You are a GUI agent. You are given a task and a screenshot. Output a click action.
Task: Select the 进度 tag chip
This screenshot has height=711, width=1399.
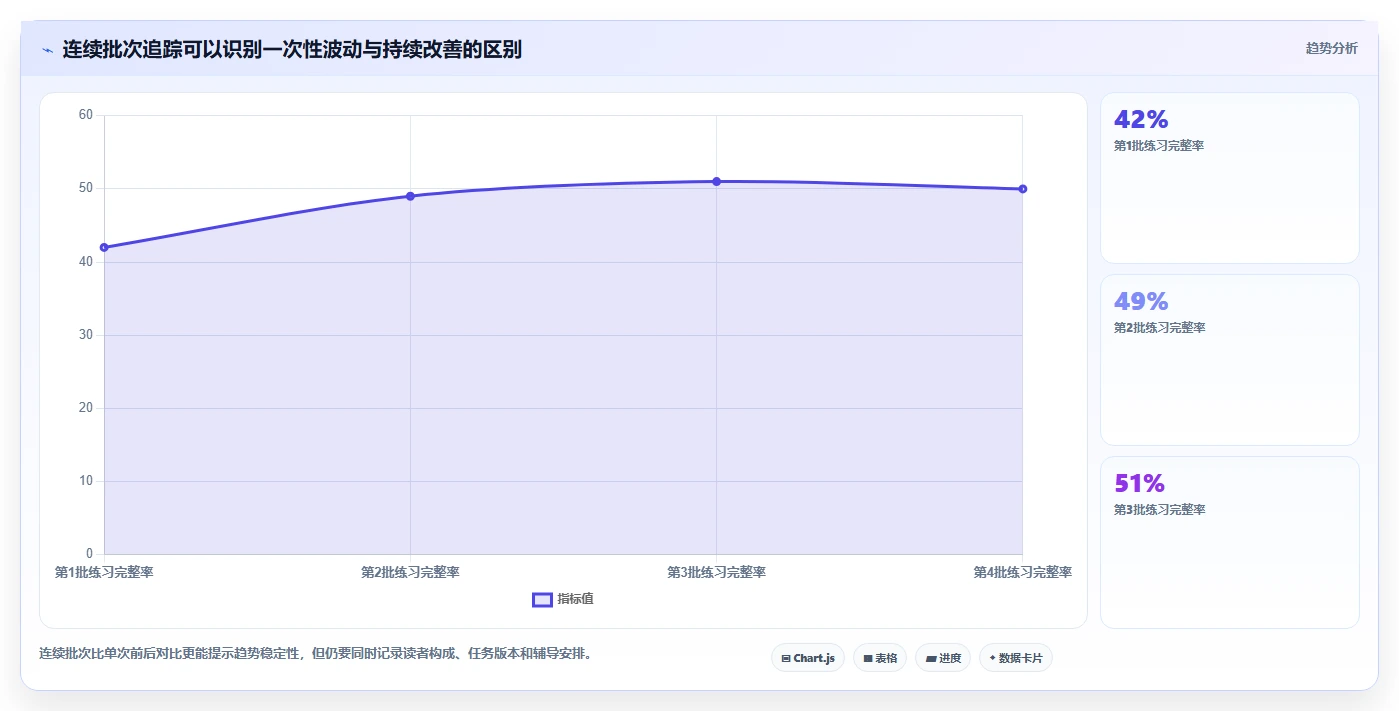[943, 658]
